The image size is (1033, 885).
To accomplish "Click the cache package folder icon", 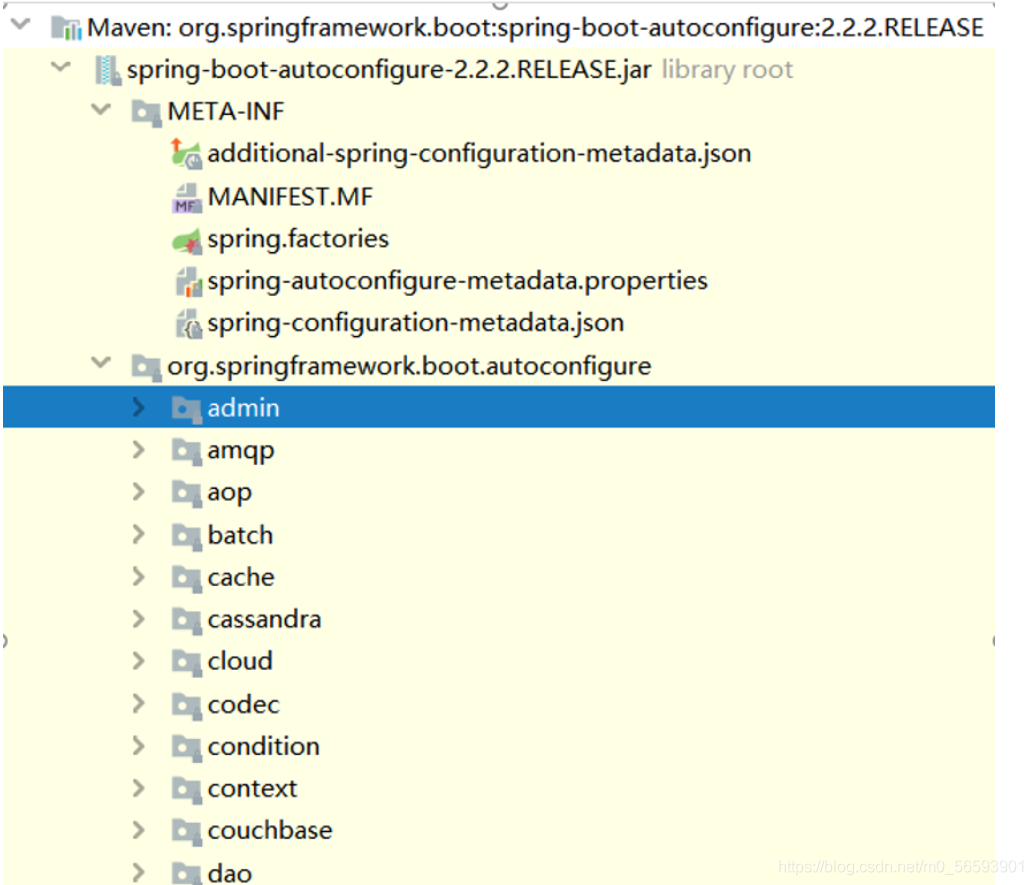I will [186, 579].
